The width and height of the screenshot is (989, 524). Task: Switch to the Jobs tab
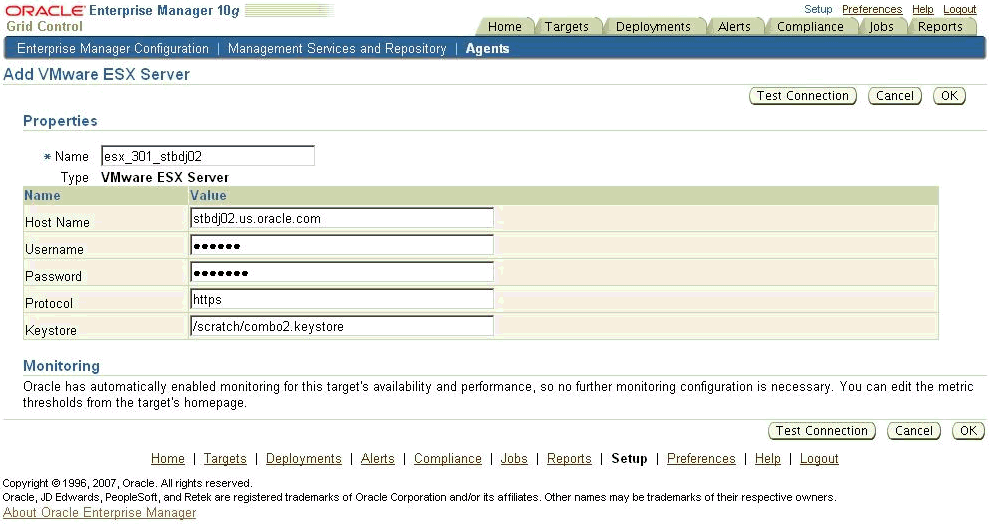point(881,26)
